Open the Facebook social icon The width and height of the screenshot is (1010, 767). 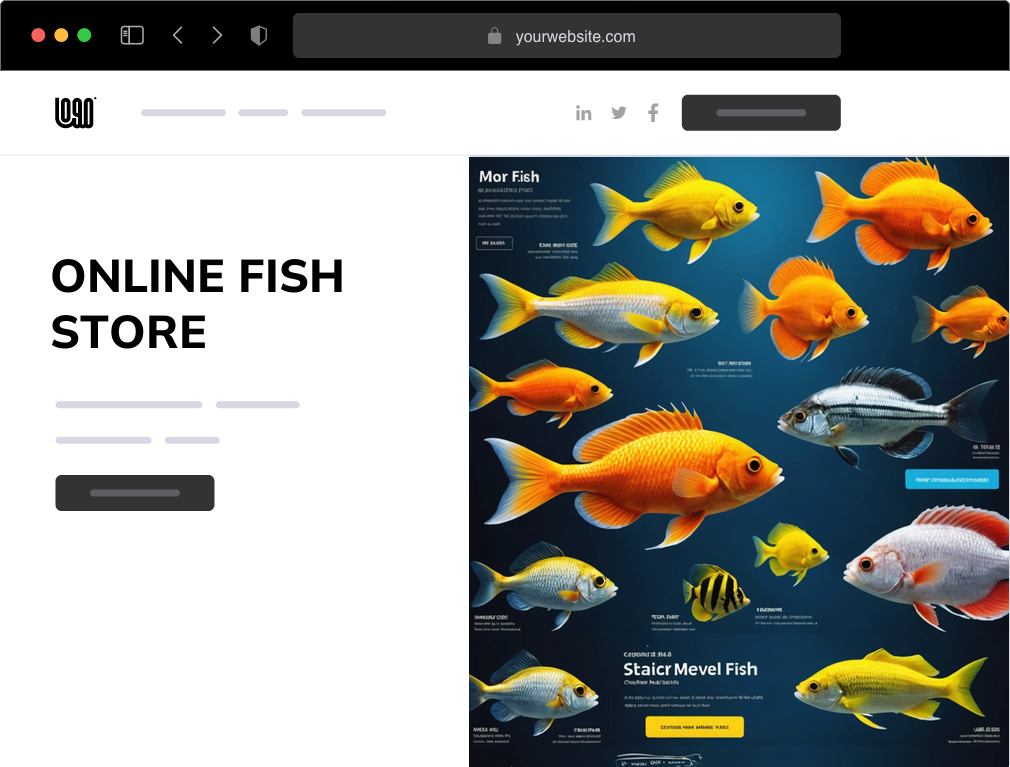point(653,113)
